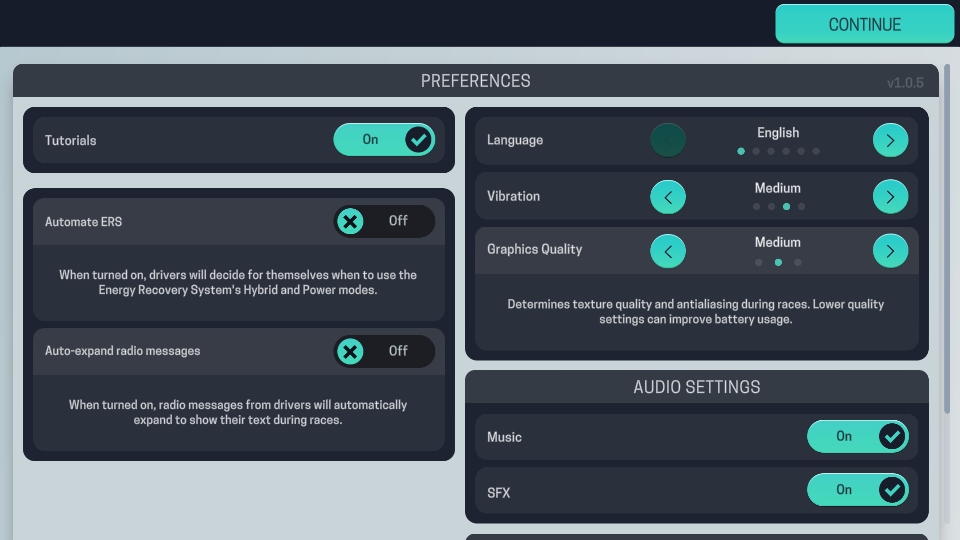Disable the SFX toggle
This screenshot has height=540, width=960.
pyautogui.click(x=857, y=490)
